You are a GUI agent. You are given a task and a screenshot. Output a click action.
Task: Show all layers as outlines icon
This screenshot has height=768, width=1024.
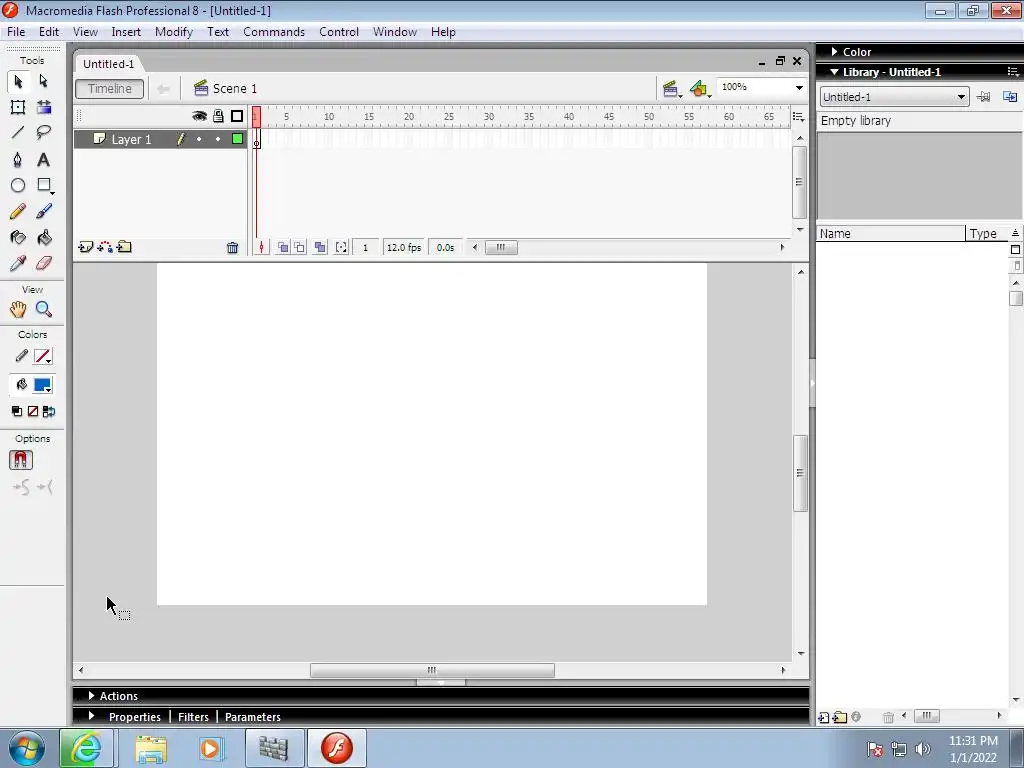tap(237, 116)
